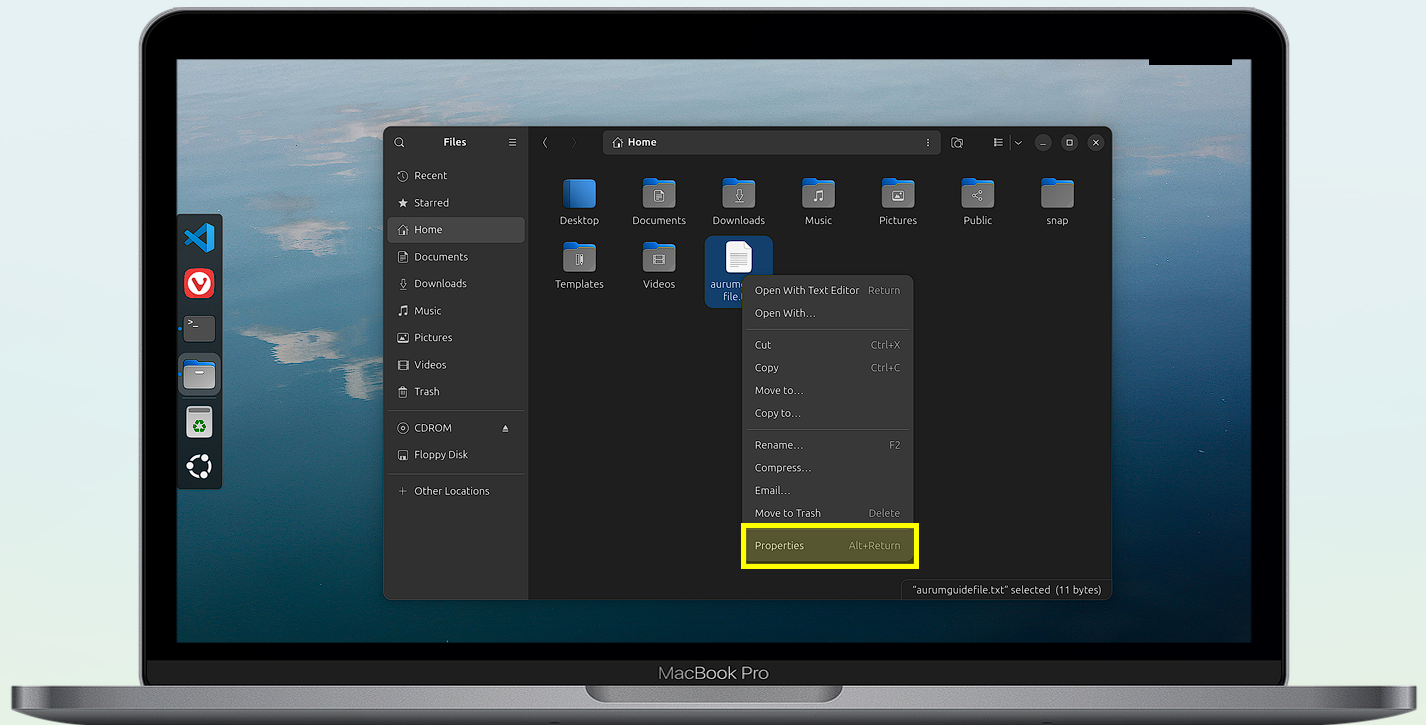Launch Vivaldi browser from the dock
1426x725 pixels.
tap(200, 284)
